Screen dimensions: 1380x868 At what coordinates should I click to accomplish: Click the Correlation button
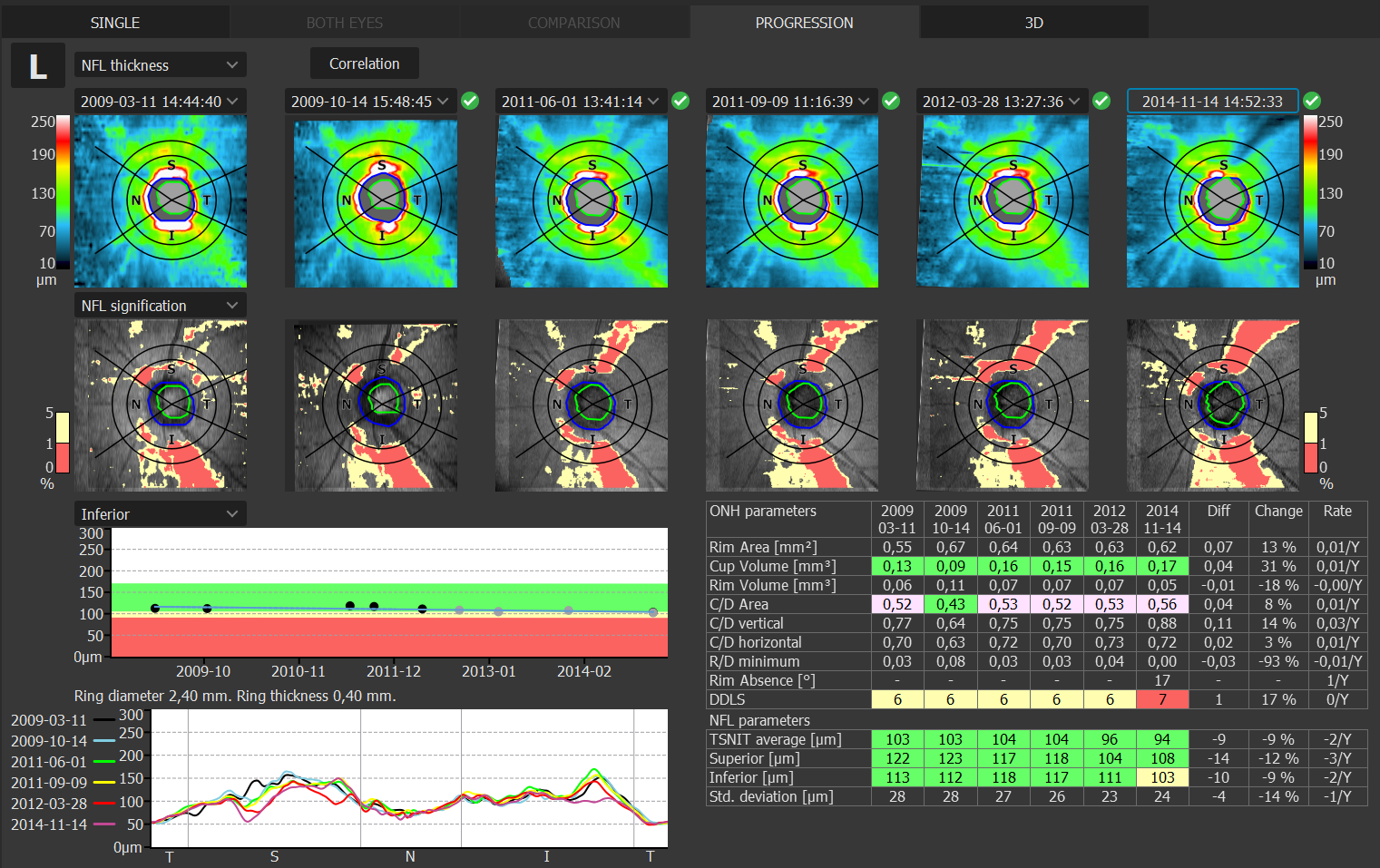[x=365, y=63]
